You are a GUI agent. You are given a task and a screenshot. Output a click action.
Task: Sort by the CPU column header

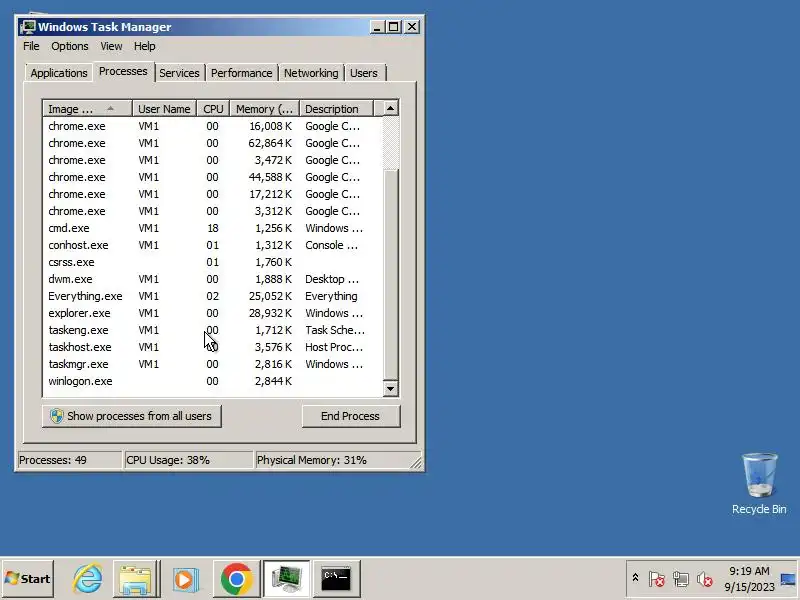(213, 109)
